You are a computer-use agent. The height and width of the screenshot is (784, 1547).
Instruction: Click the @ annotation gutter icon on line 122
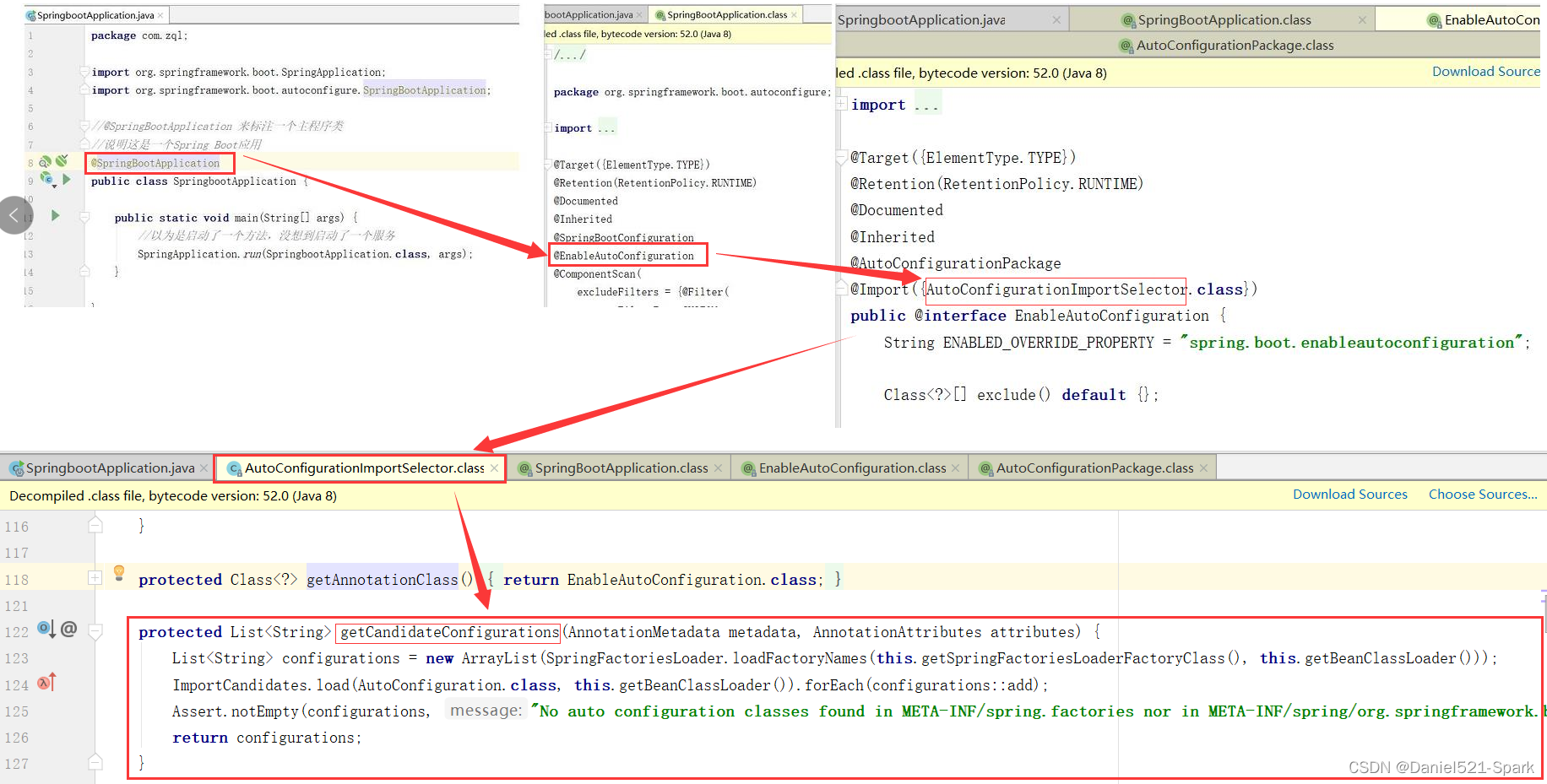69,629
